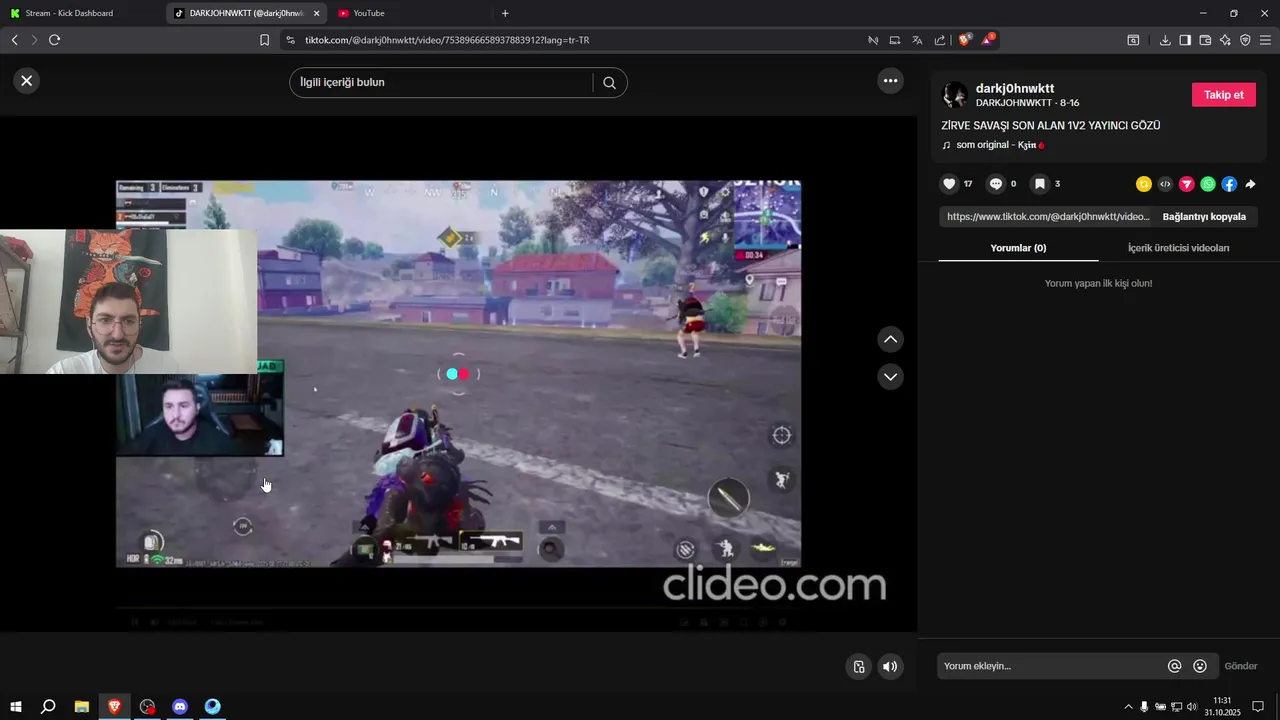Screen dimensions: 1280x720
Task: Open emoji picker in comment box
Action: click(x=1200, y=666)
